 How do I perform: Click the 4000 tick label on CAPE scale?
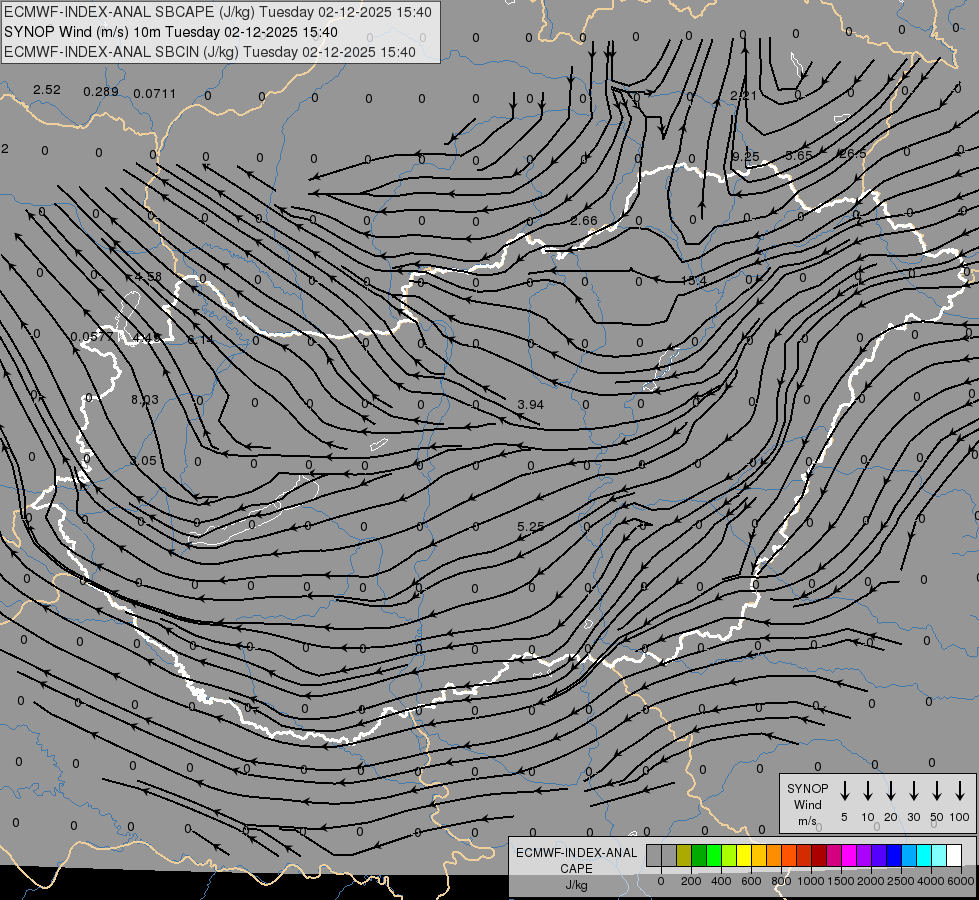(x=931, y=881)
